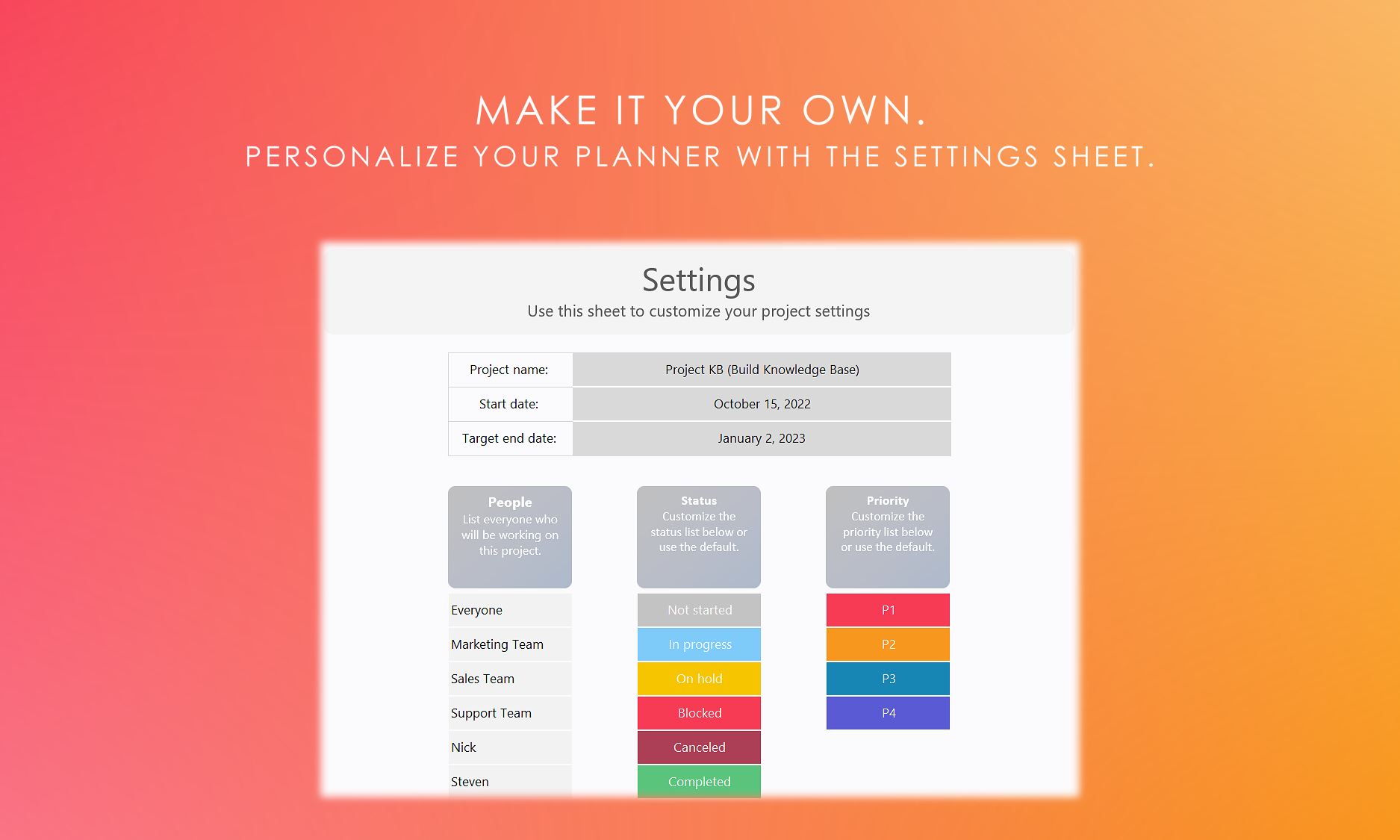Viewport: 1400px width, 840px height.
Task: Click the 'Everyone' people entry
Action: pyautogui.click(x=510, y=610)
